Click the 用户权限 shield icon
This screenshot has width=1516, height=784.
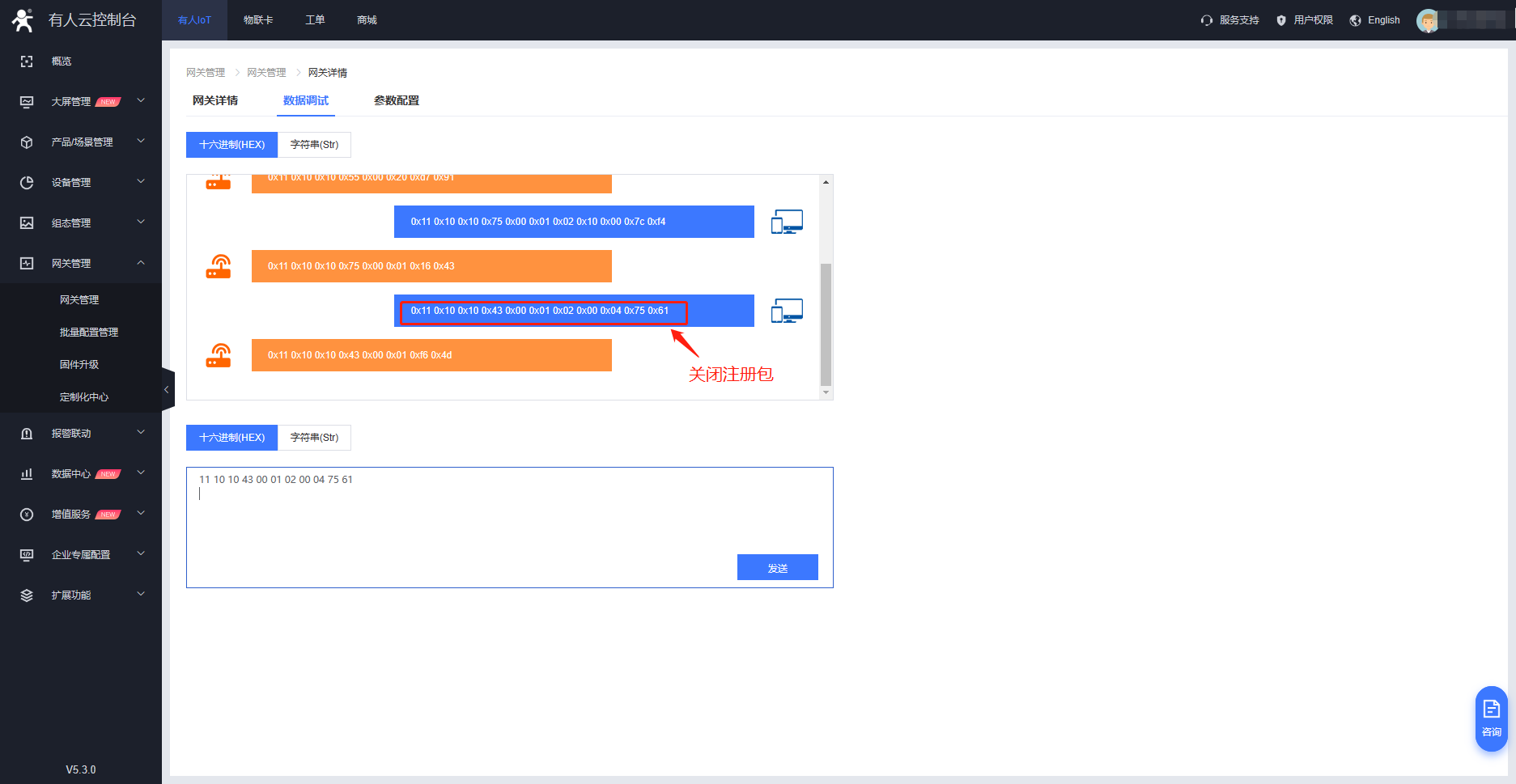point(1281,20)
